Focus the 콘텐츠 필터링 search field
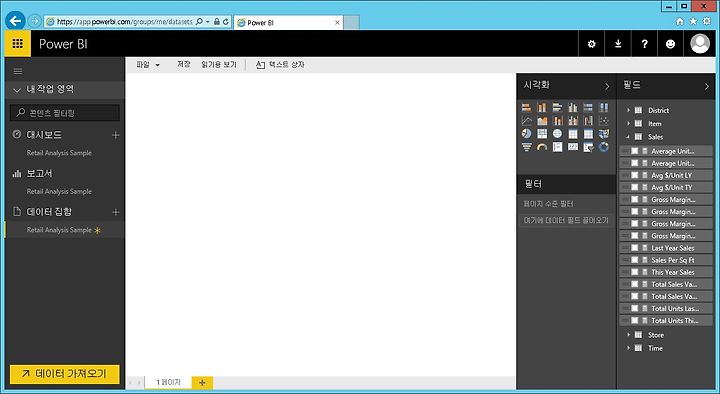This screenshot has width=720, height=394. coord(65,113)
